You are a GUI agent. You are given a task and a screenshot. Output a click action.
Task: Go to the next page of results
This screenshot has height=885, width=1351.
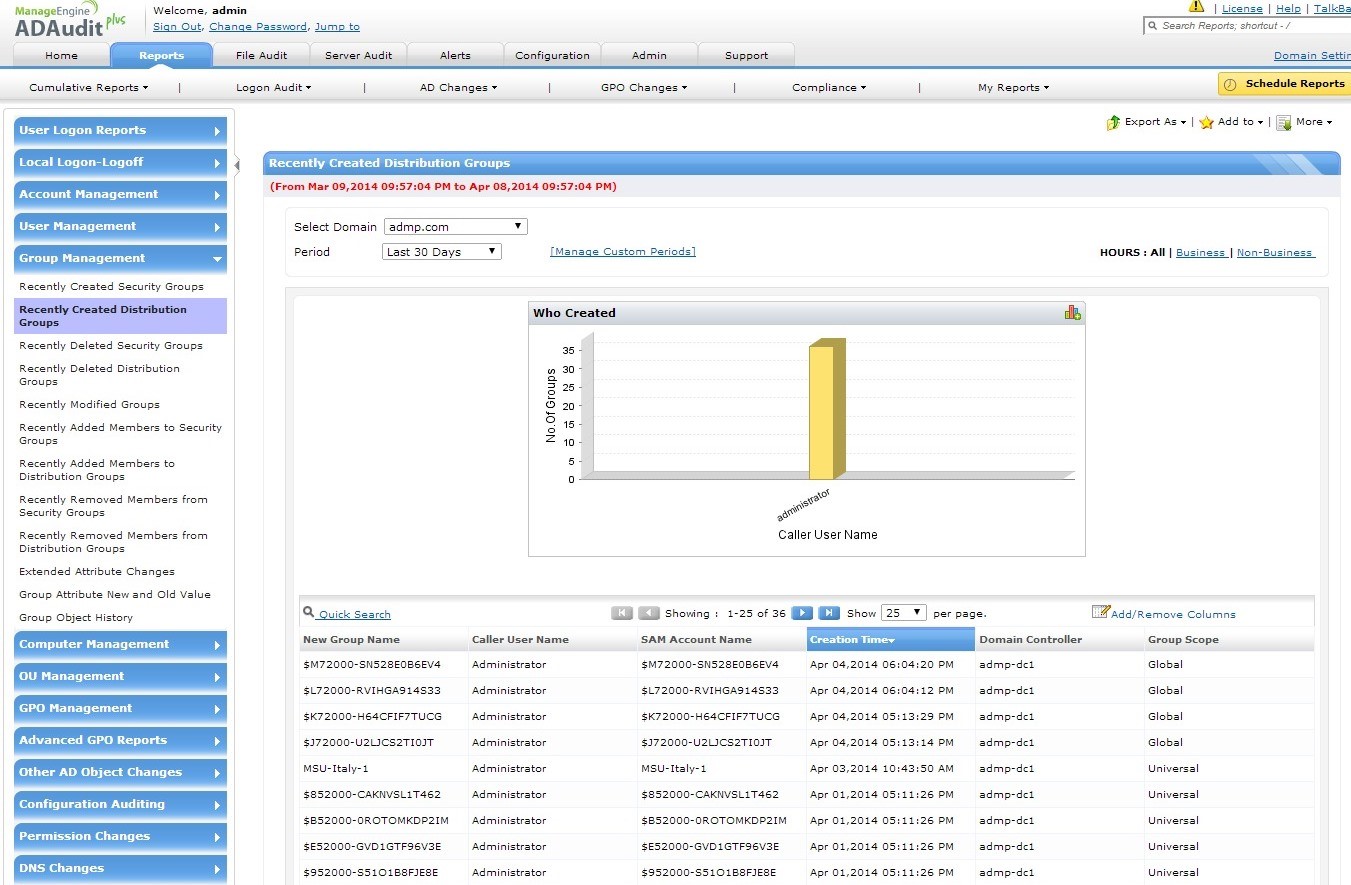(x=801, y=613)
